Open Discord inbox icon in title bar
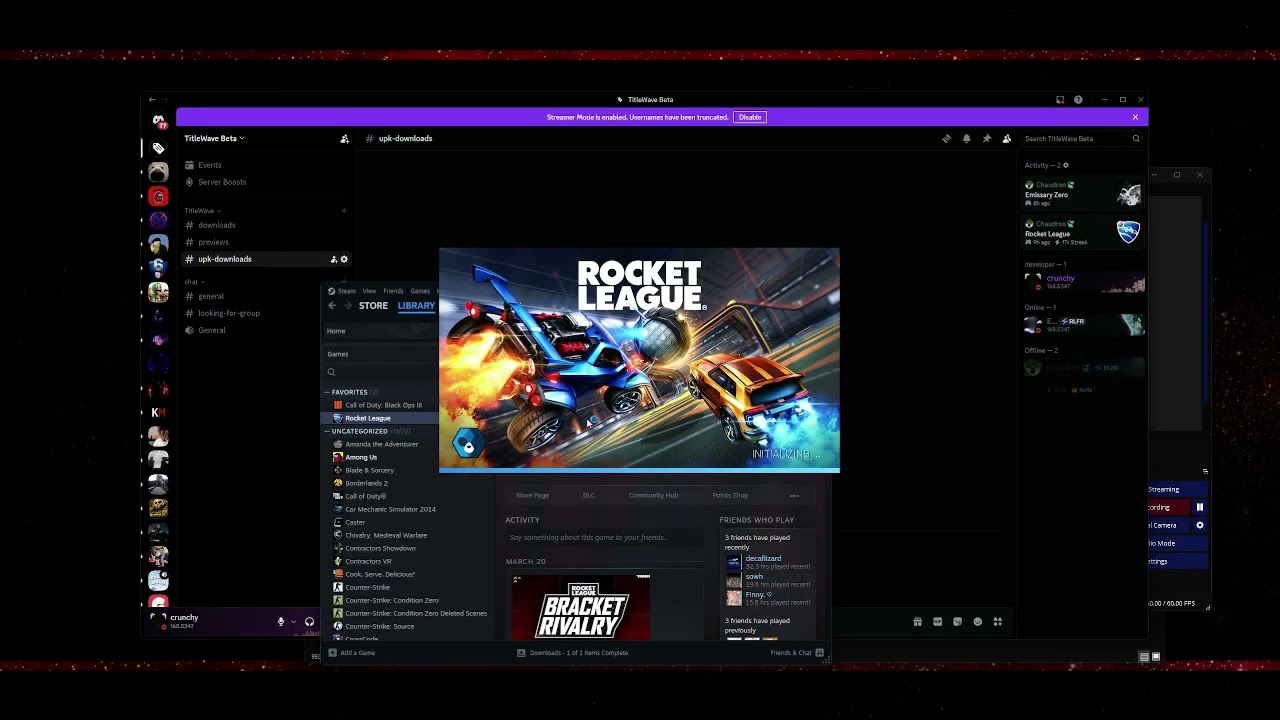Screen dimensions: 1280x720 1060,100
